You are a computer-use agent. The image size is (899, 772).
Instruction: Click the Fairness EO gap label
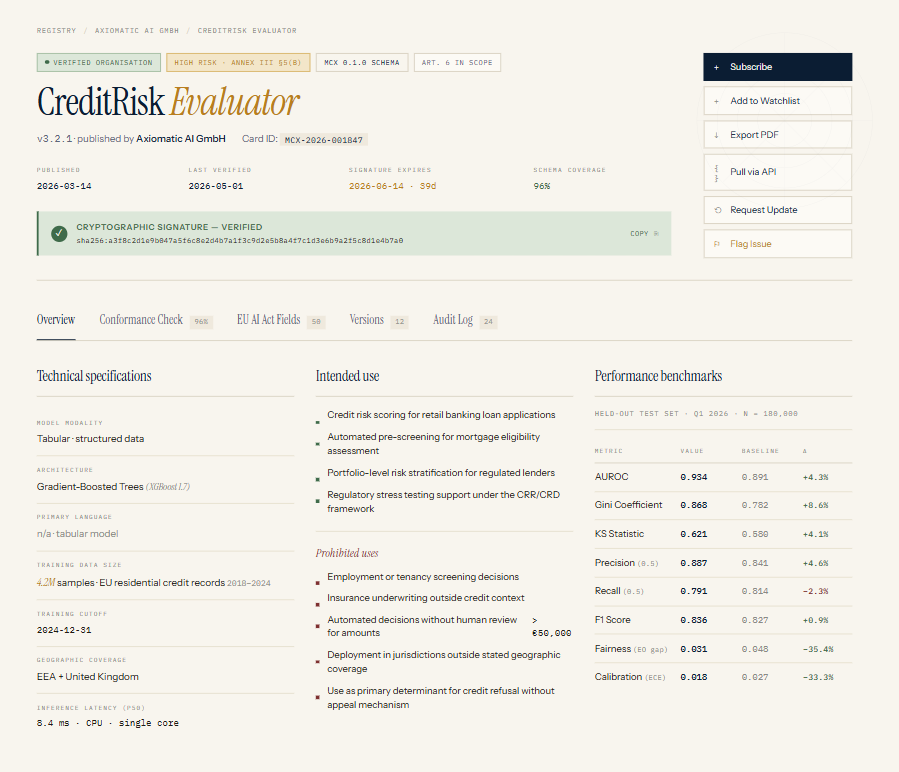point(631,649)
